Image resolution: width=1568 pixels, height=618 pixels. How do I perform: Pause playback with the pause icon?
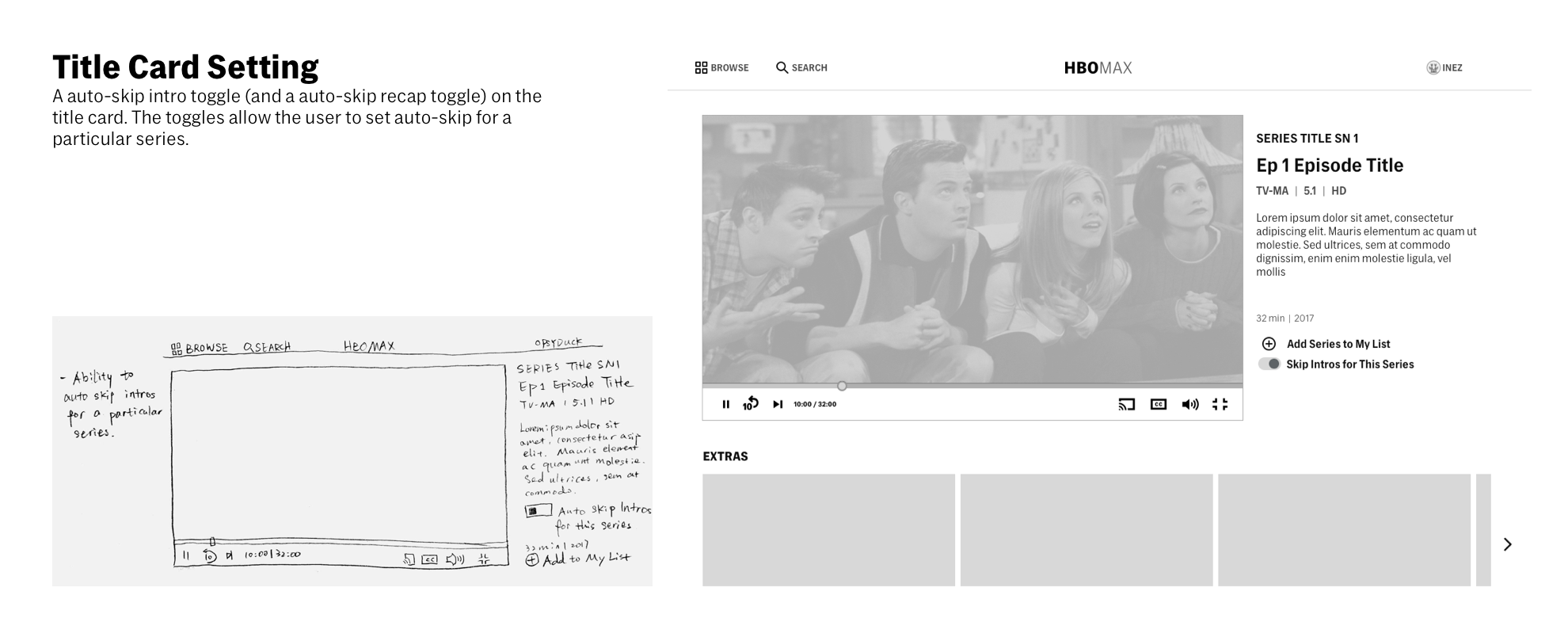[725, 404]
